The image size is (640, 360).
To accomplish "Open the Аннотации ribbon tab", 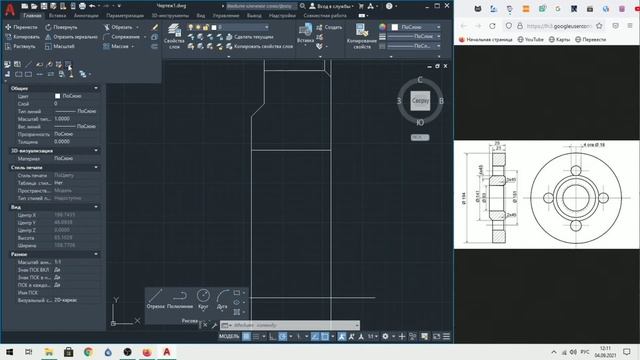I will tap(86, 16).
